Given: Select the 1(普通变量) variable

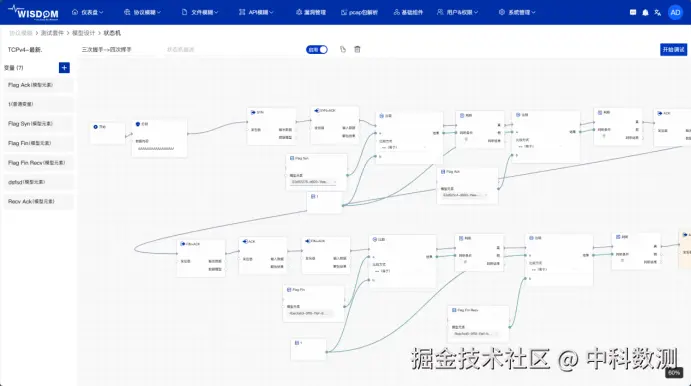Looking at the screenshot, I should click(38, 104).
